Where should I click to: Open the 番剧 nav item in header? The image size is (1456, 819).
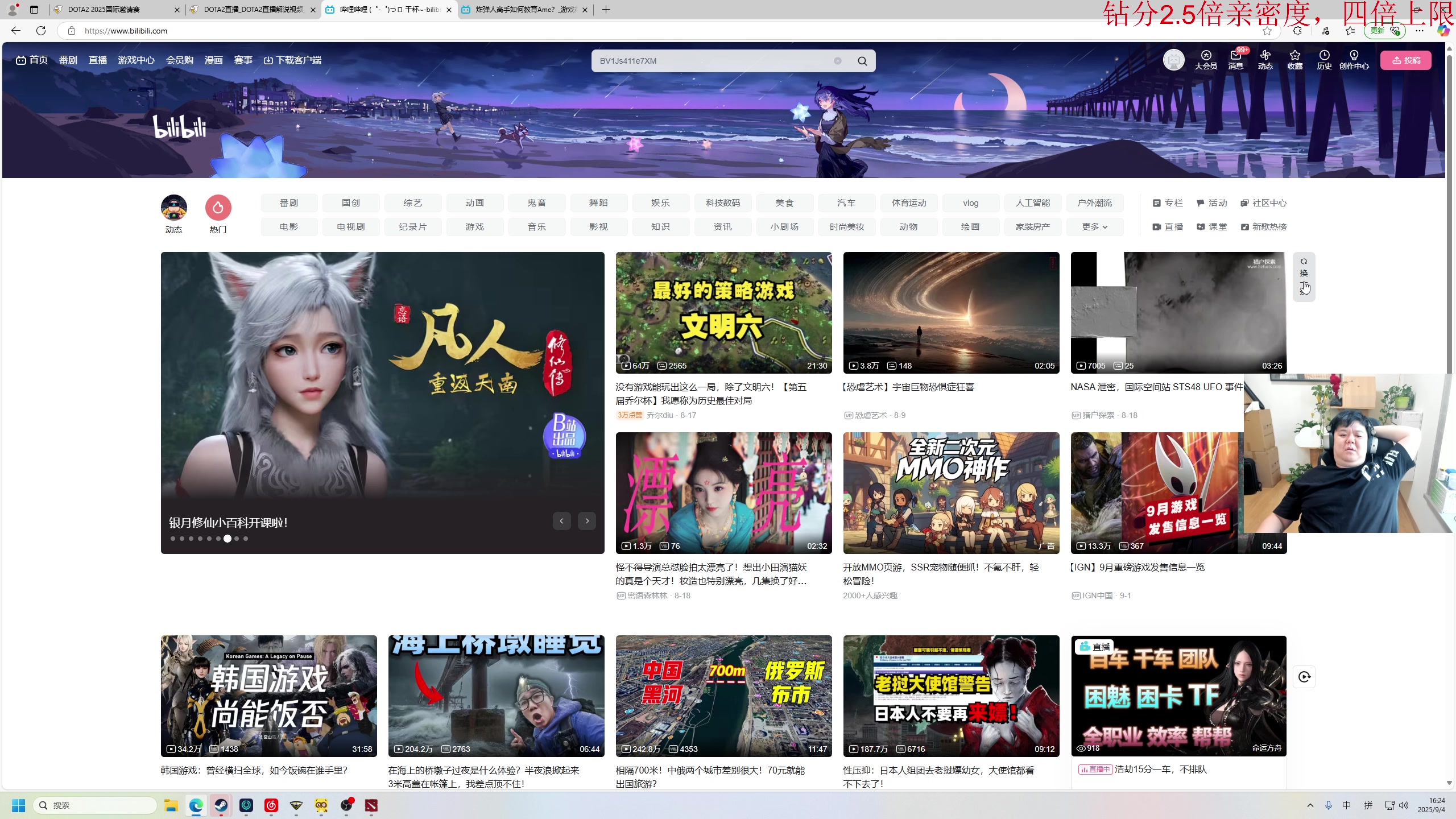coord(68,60)
